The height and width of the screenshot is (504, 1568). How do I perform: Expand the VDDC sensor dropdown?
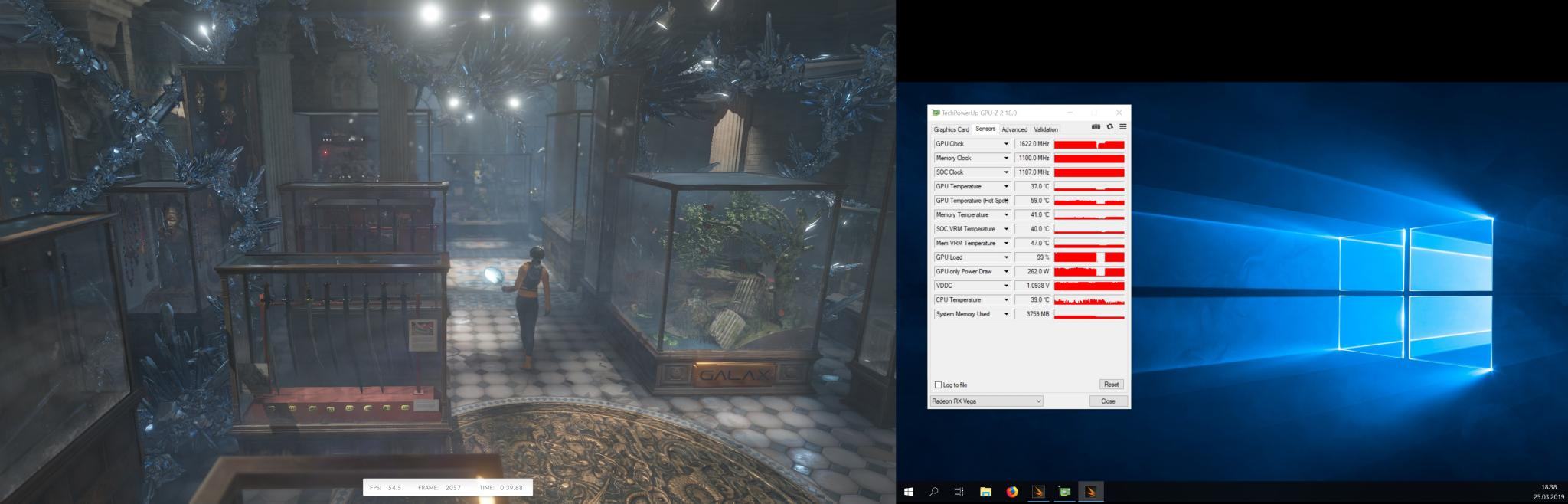1006,286
